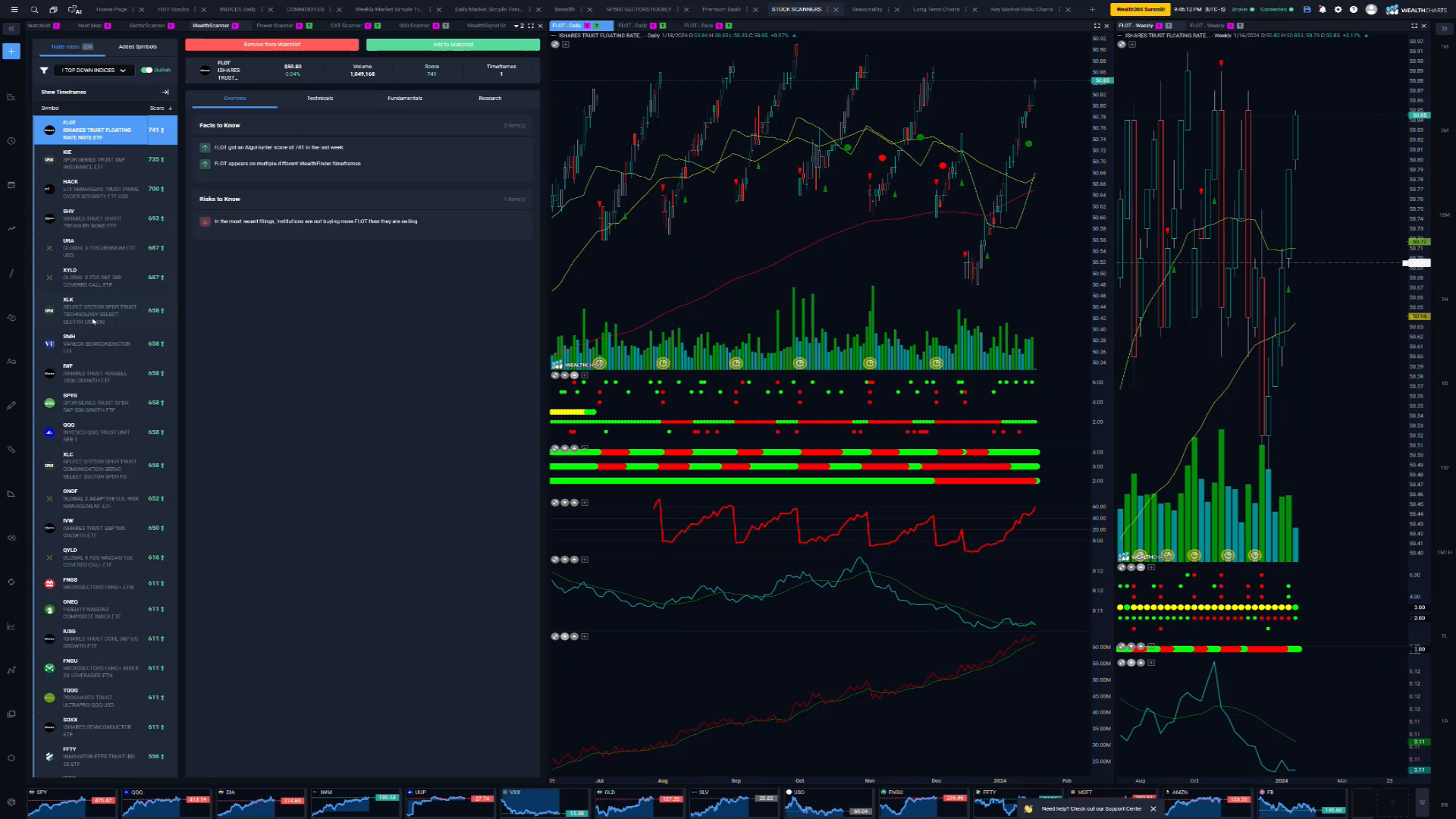
Task: Maximize the FLOT Daily chart panel
Action: pos(1097,26)
